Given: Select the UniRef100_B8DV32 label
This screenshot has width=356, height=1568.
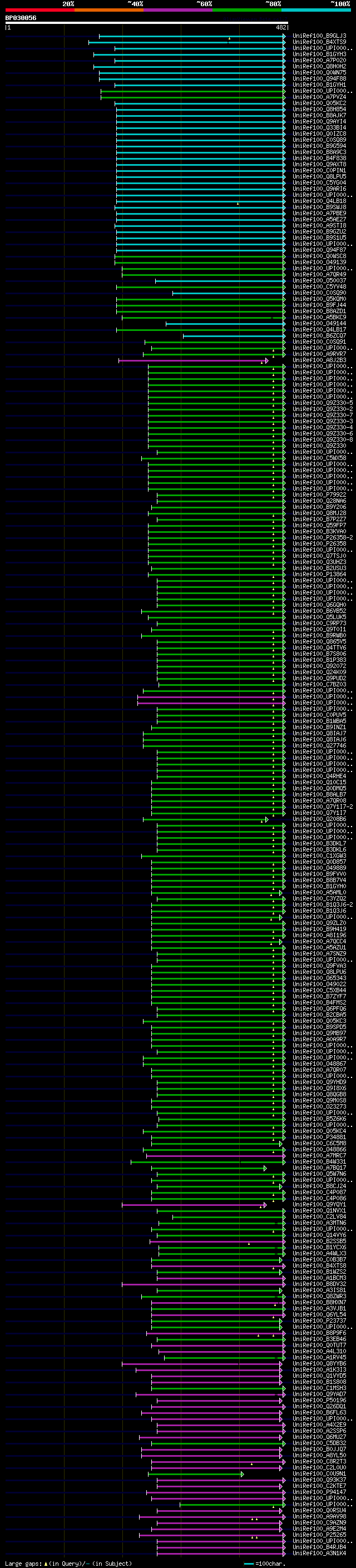Looking at the screenshot, I should [x=319, y=1284].
